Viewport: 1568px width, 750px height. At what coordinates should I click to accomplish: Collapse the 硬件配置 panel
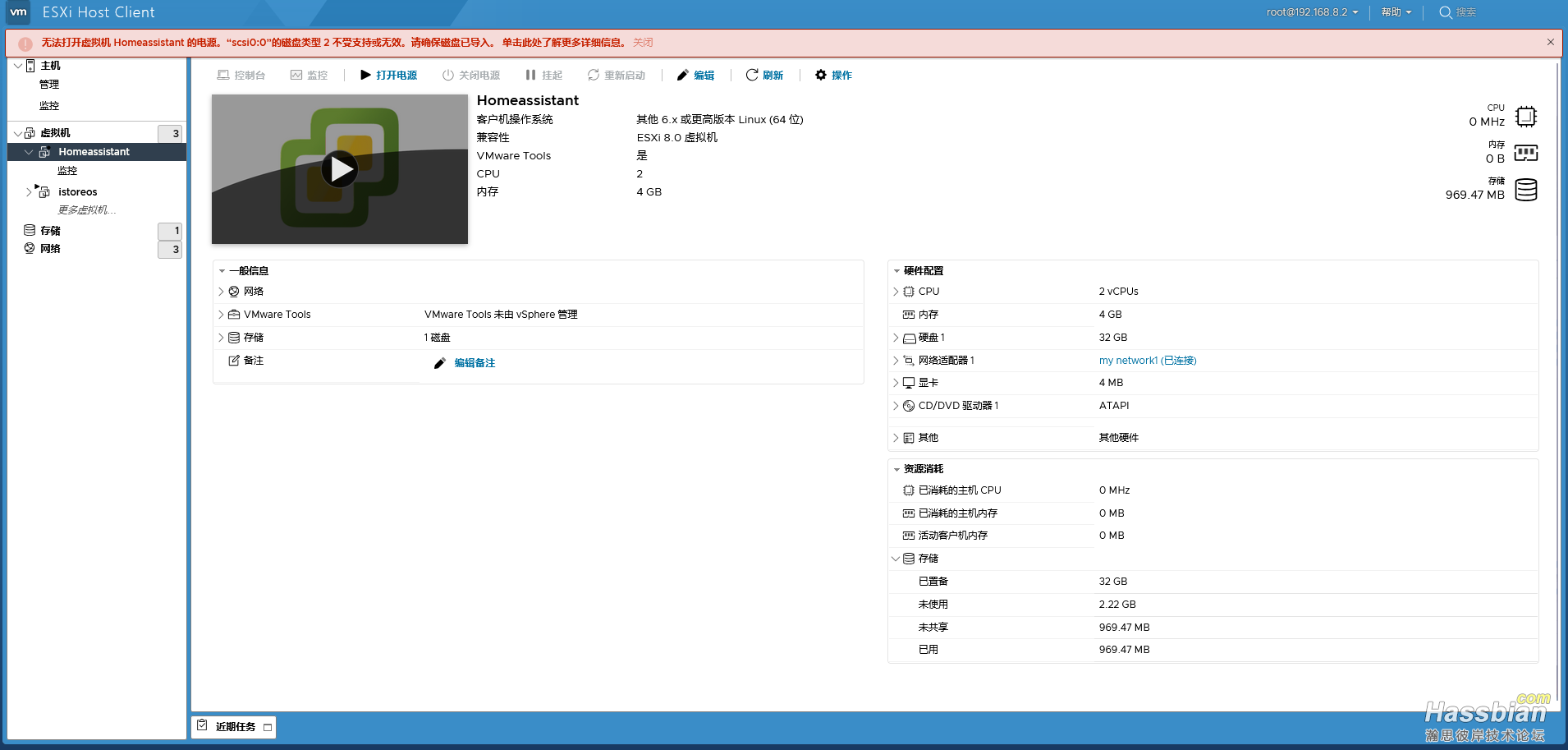896,271
